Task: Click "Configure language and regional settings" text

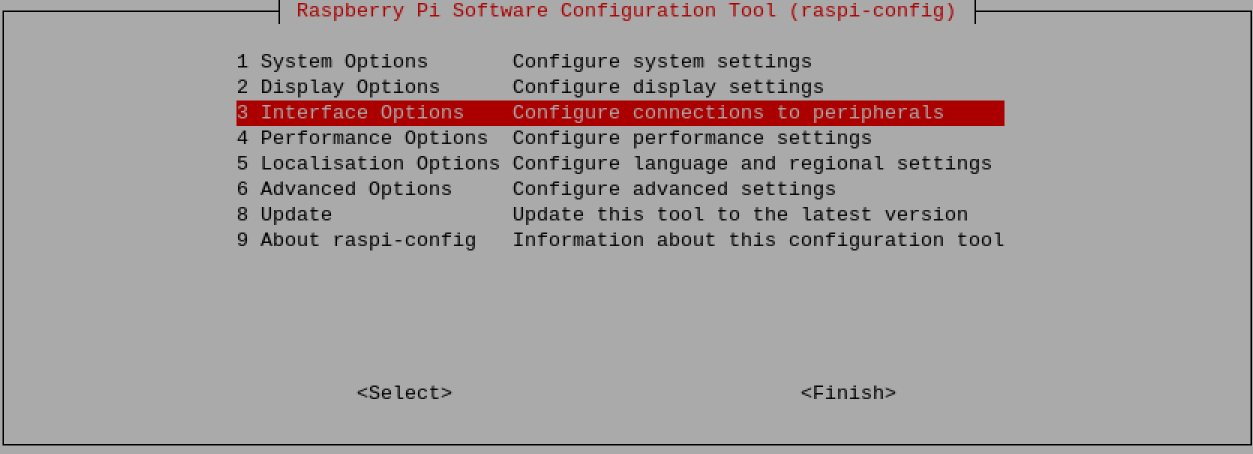Action: [x=752, y=163]
